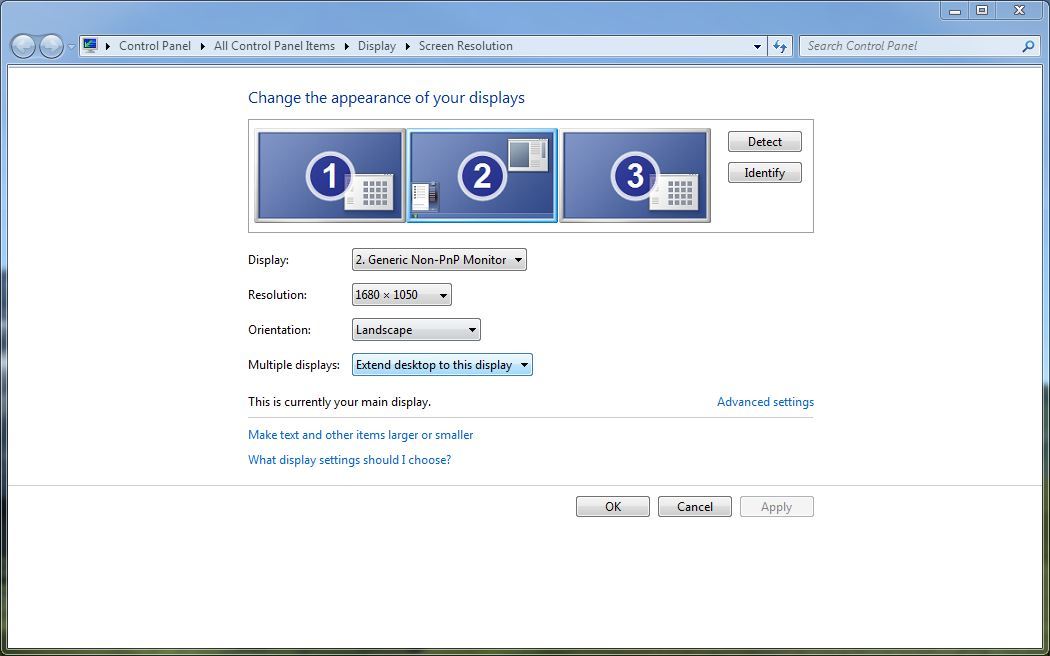Click the Forward navigation arrow
Screen dimensions: 1050x656
coord(51,46)
